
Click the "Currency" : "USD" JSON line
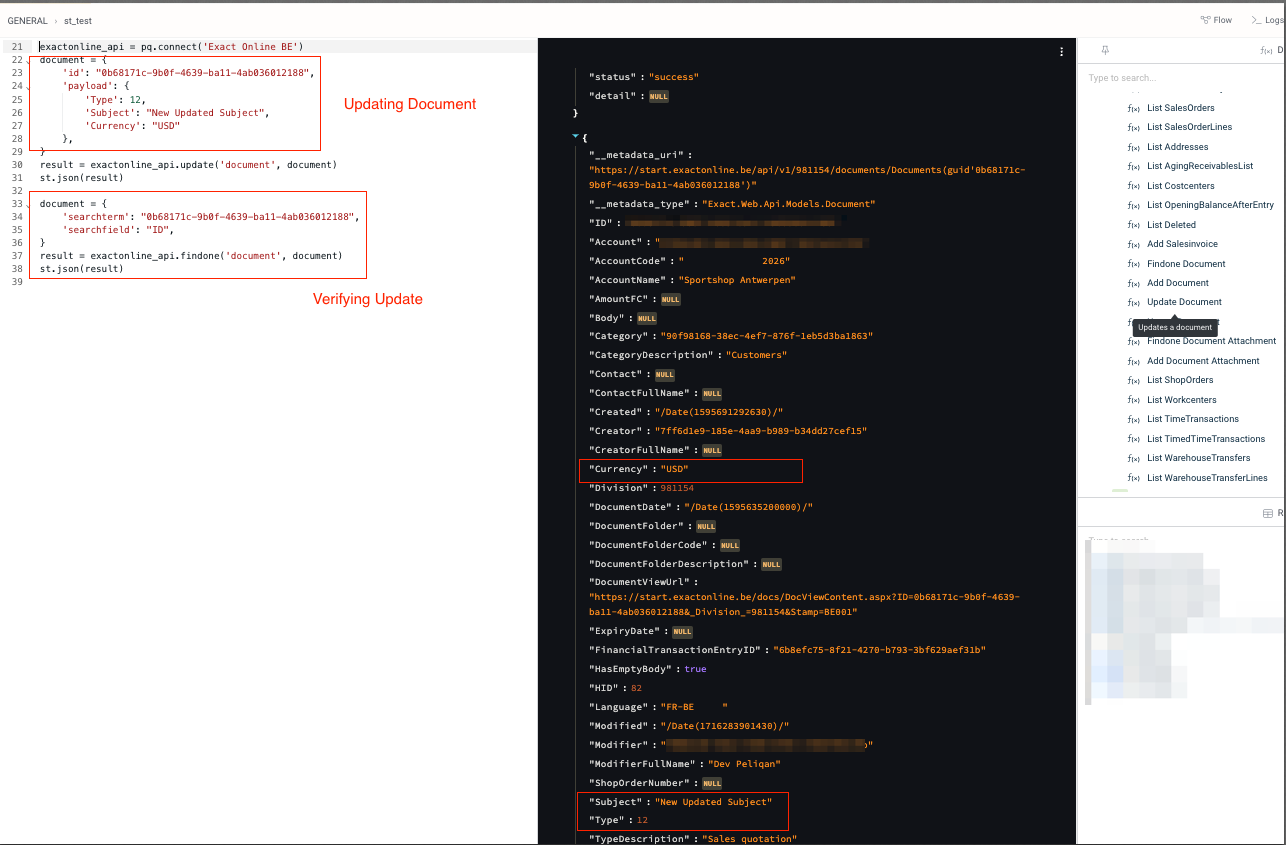click(639, 469)
